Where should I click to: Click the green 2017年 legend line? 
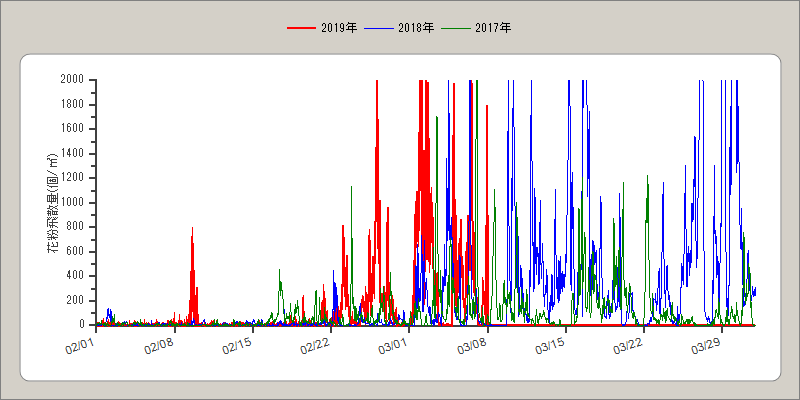click(x=456, y=28)
